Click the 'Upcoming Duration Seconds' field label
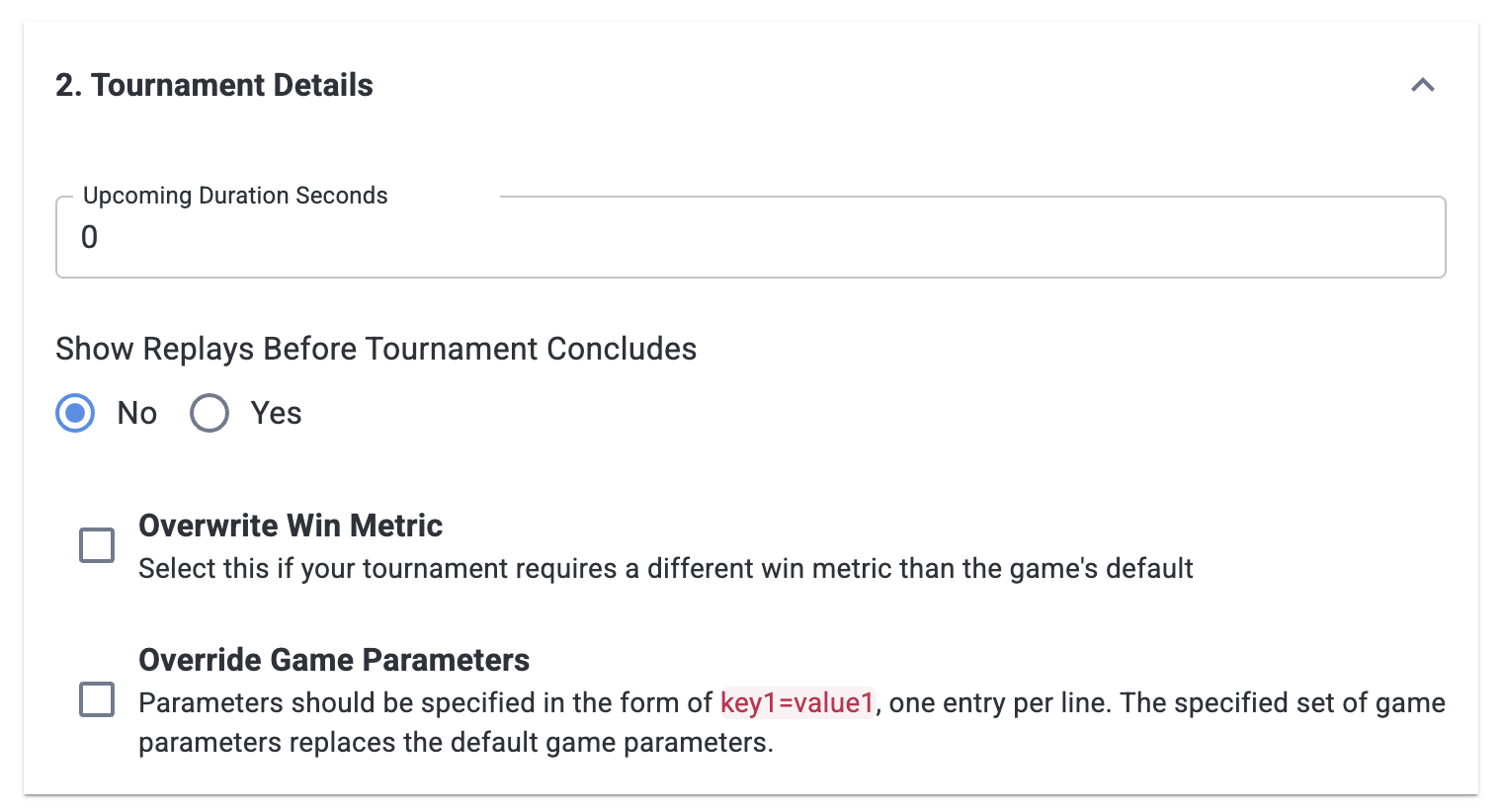The width and height of the screenshot is (1504, 812). pyautogui.click(x=235, y=196)
